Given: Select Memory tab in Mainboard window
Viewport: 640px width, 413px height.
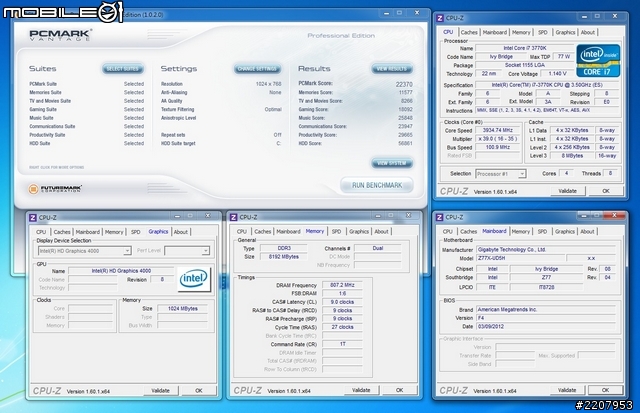Looking at the screenshot, I should click(521, 231).
